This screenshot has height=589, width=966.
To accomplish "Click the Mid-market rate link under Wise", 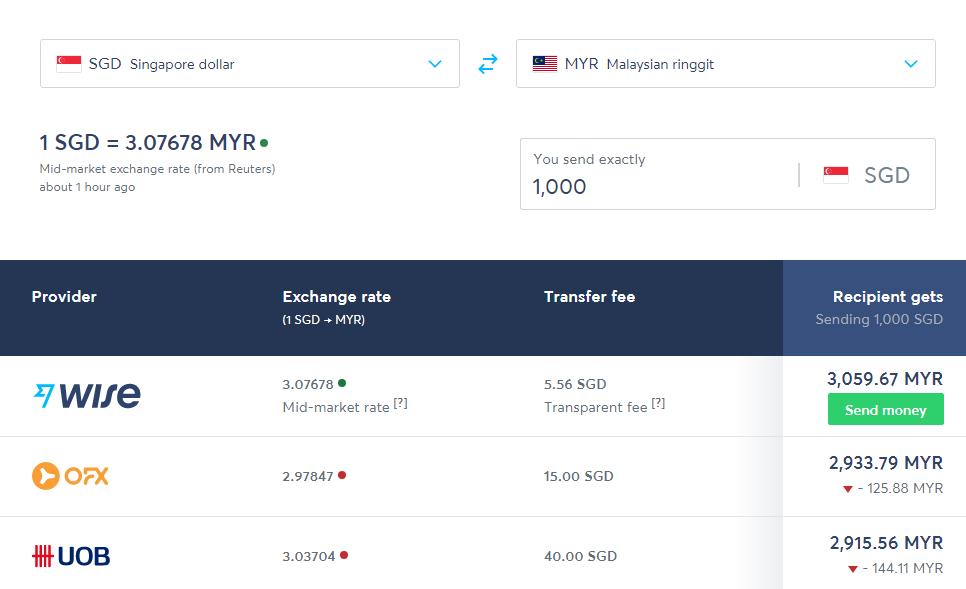I will click(336, 406).
